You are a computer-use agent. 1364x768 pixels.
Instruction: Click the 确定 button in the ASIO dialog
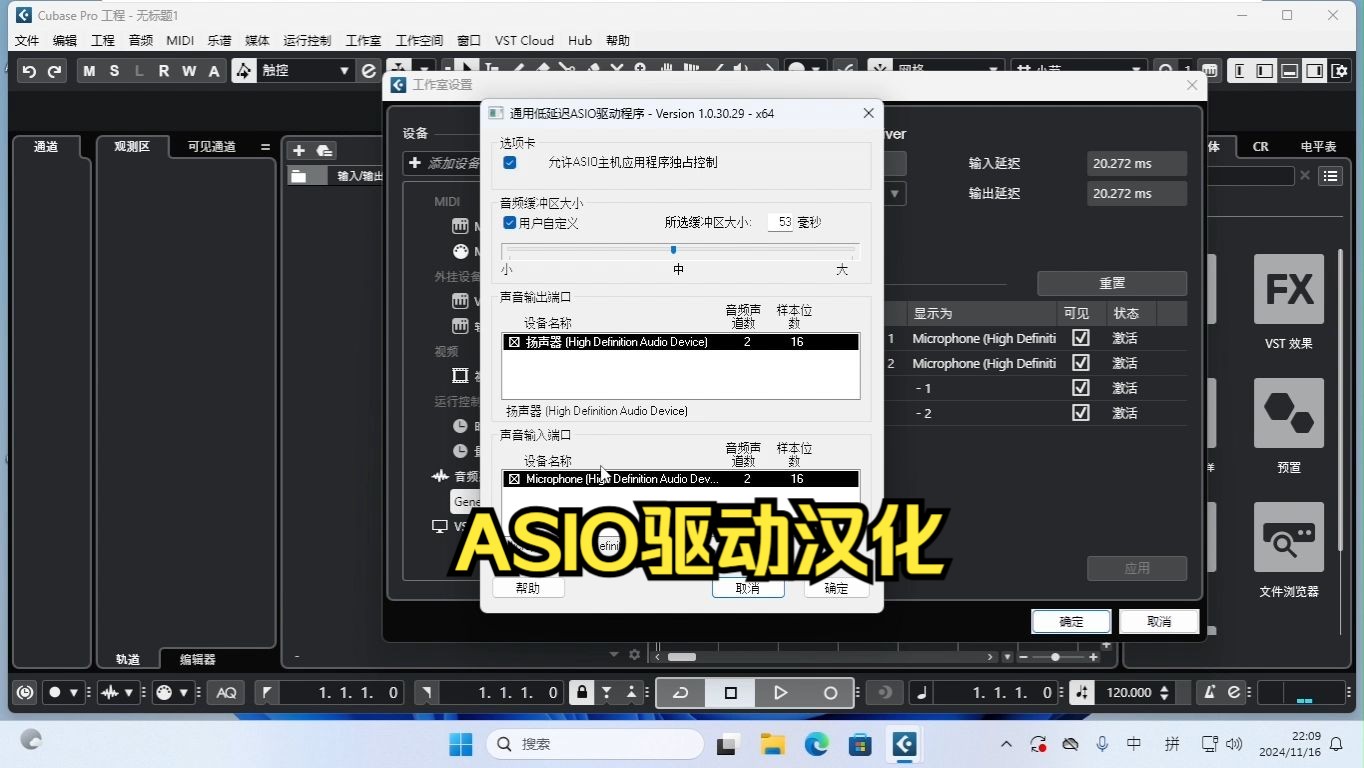point(836,588)
